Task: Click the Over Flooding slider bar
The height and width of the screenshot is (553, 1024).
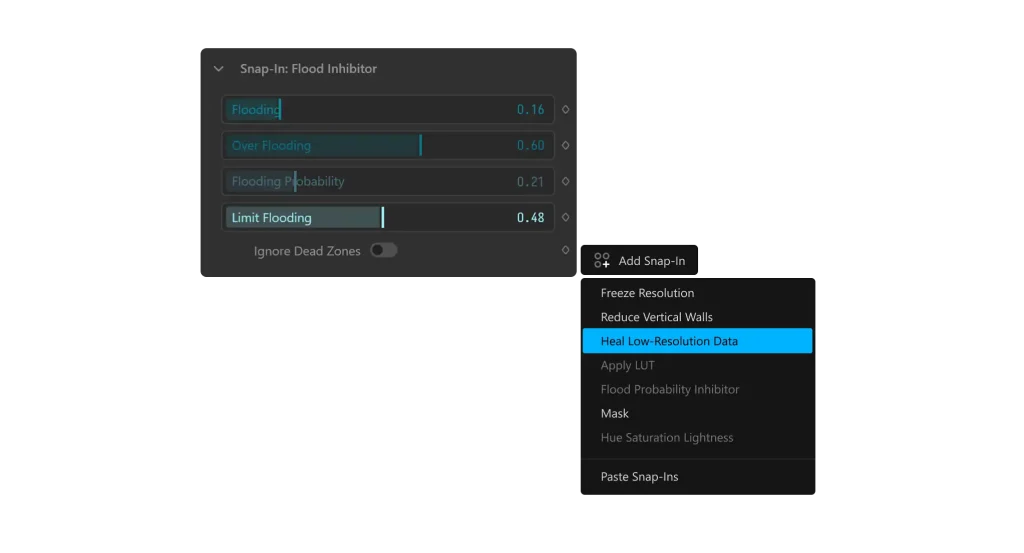Action: [387, 146]
